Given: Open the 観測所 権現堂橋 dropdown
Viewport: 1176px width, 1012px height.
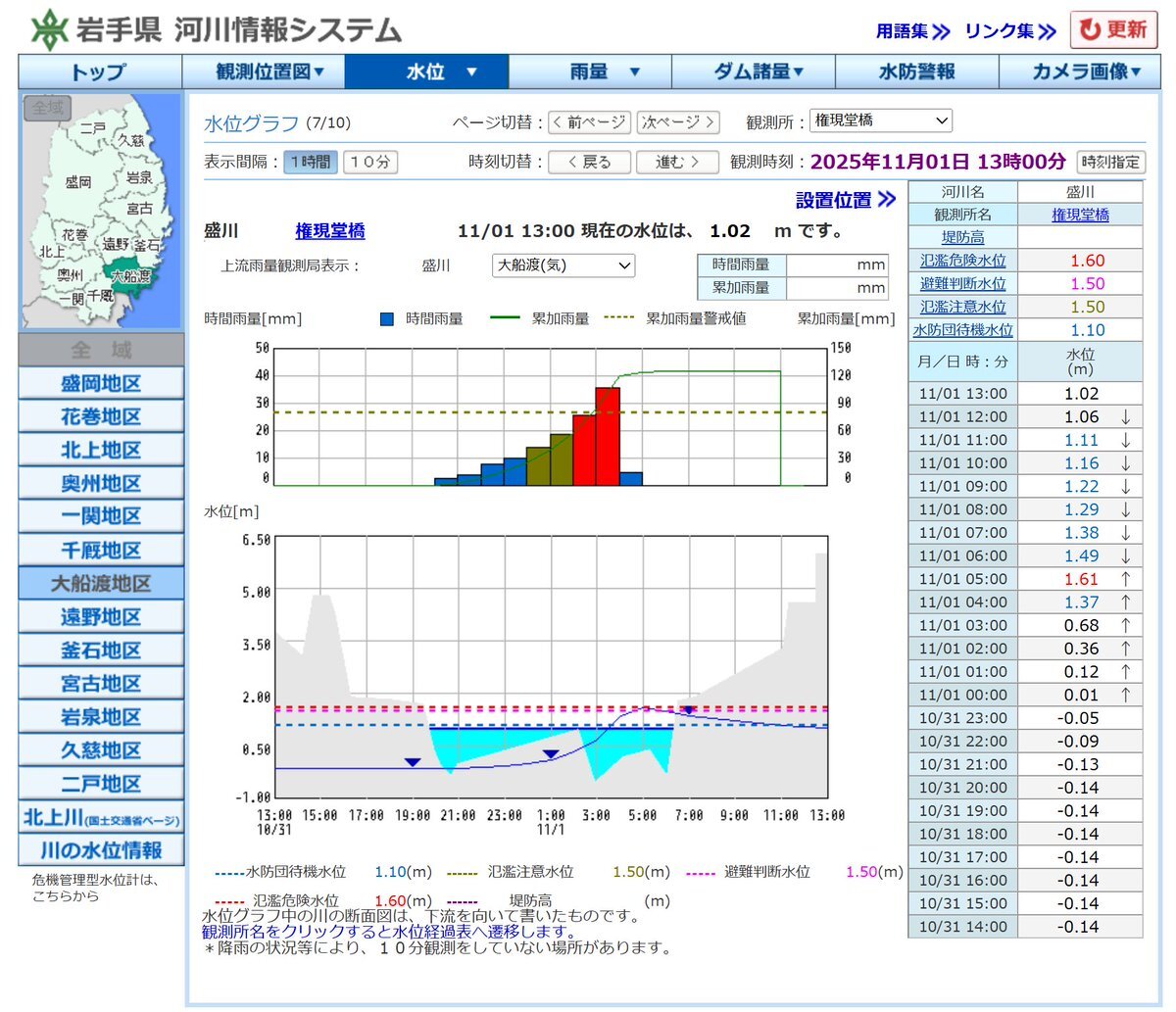Looking at the screenshot, I should point(881,120).
